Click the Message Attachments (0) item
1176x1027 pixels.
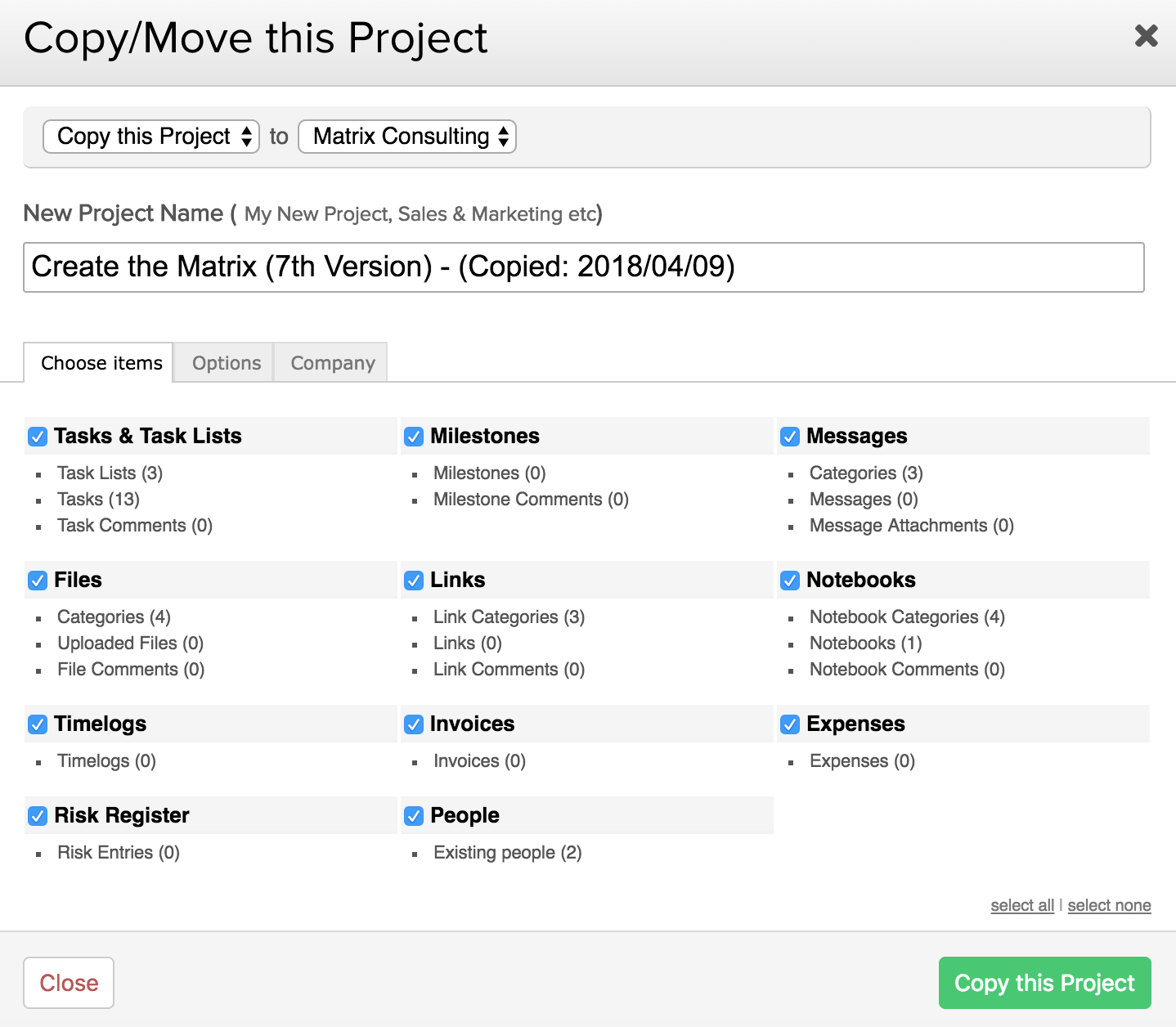(x=912, y=525)
